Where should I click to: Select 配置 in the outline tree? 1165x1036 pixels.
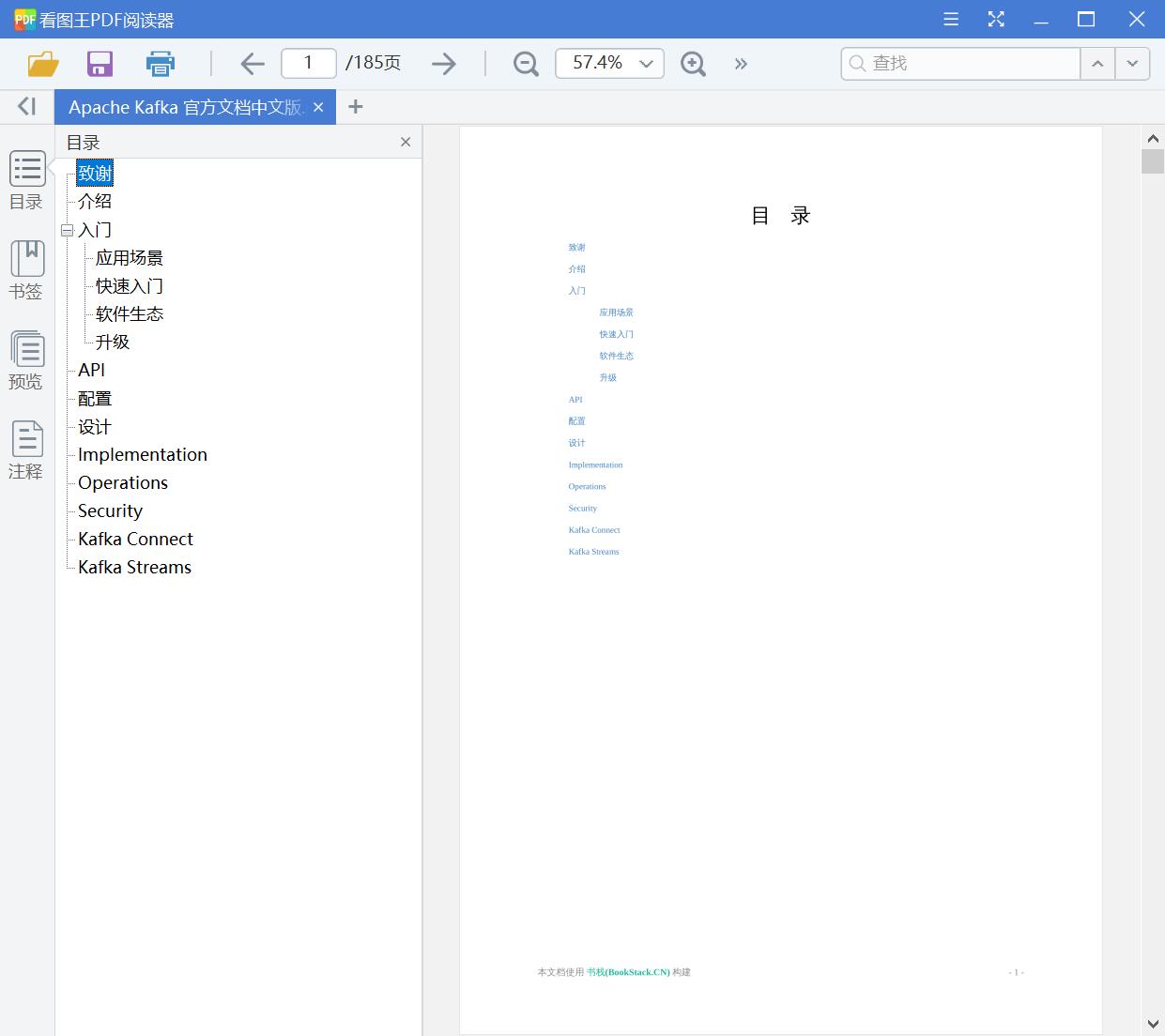95,398
